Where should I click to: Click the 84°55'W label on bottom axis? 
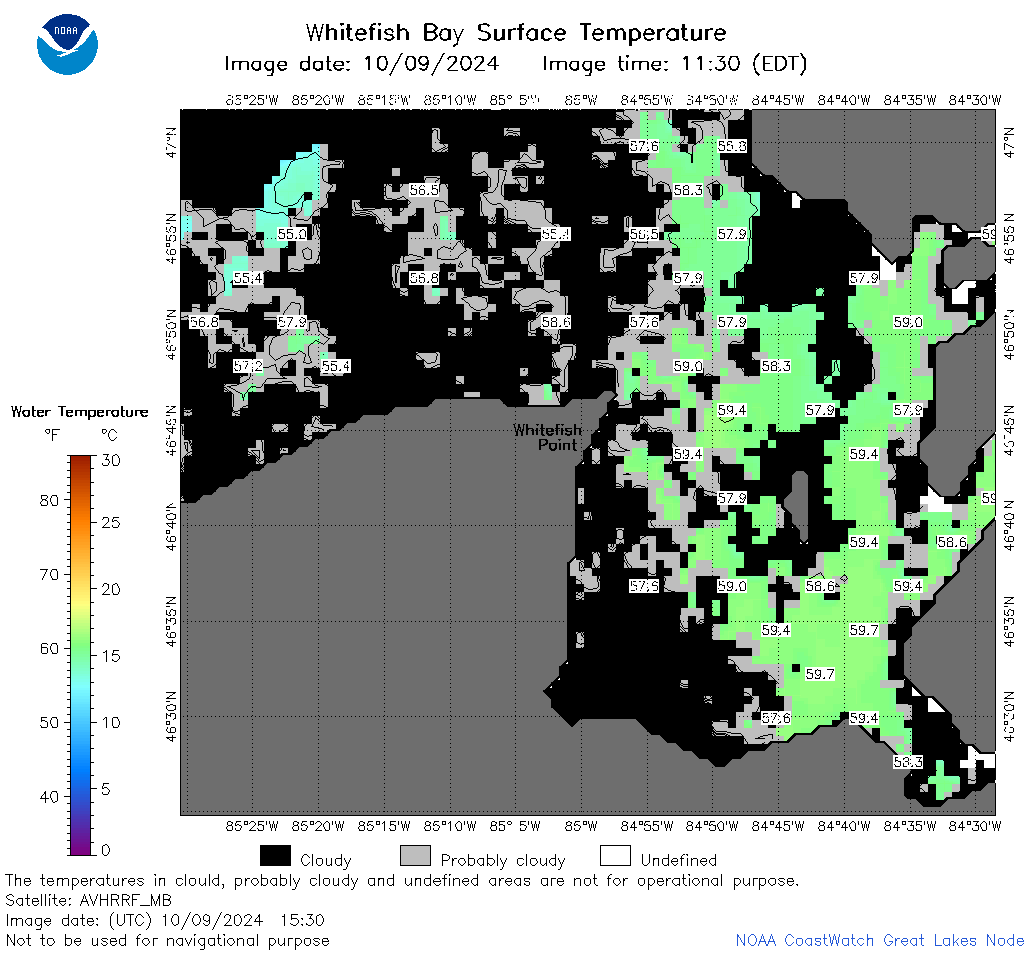(x=647, y=826)
